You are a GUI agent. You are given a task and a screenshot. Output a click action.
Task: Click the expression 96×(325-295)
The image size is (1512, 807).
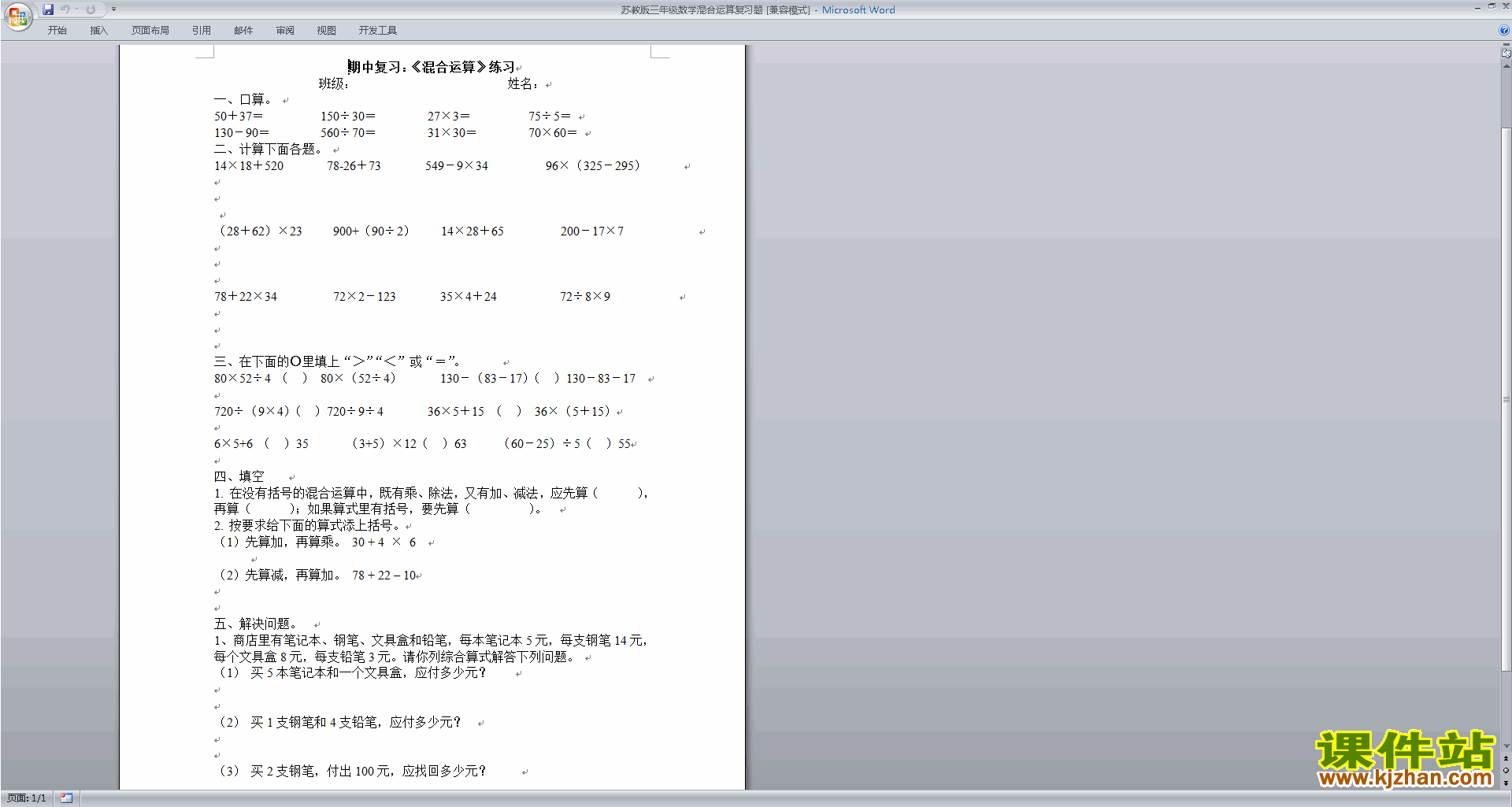(593, 165)
